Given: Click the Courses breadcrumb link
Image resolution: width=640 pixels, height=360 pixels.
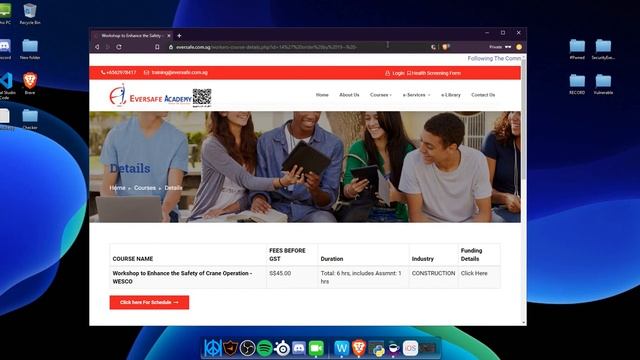Looking at the screenshot, I should pyautogui.click(x=145, y=188).
